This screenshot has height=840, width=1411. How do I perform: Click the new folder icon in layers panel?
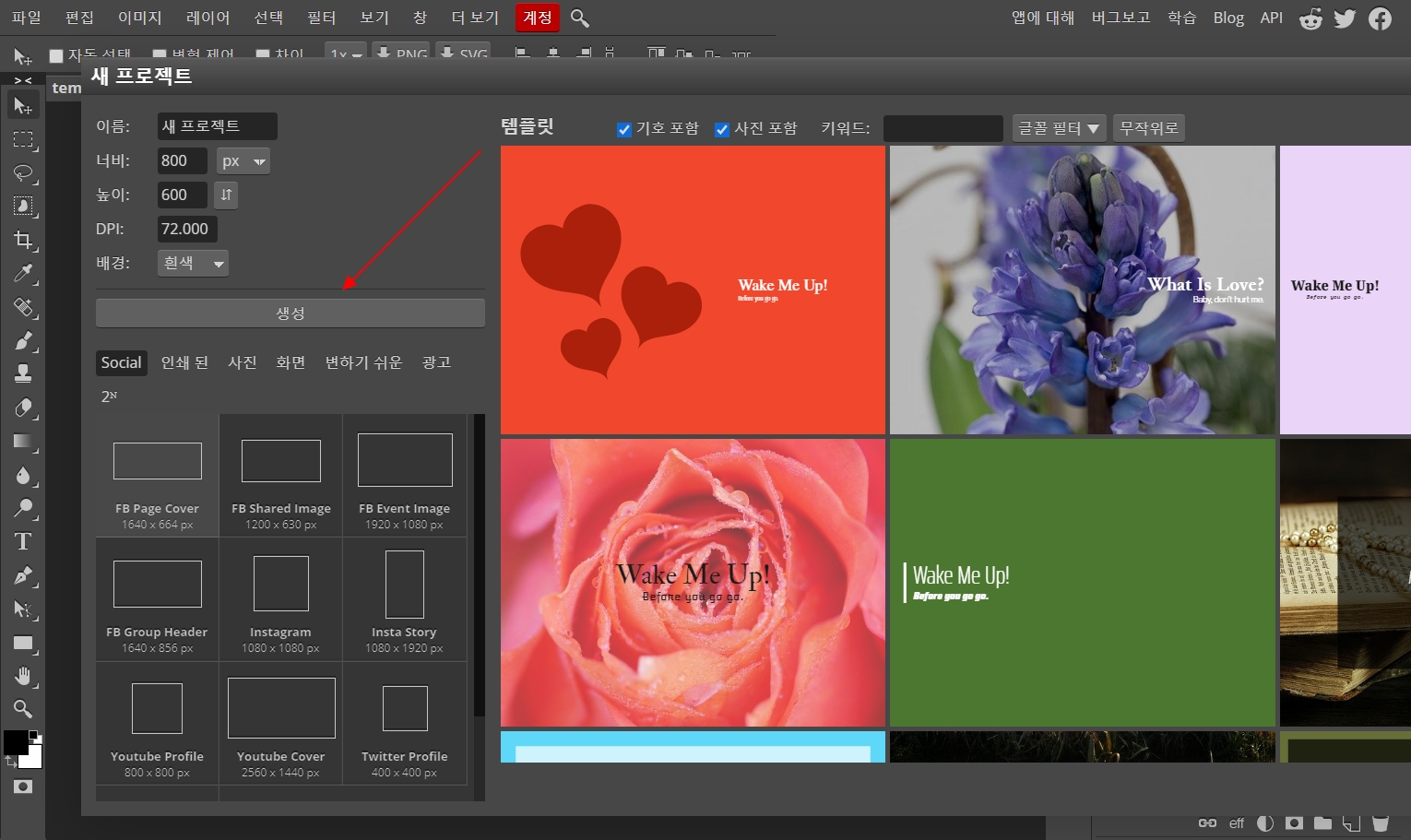(1322, 822)
